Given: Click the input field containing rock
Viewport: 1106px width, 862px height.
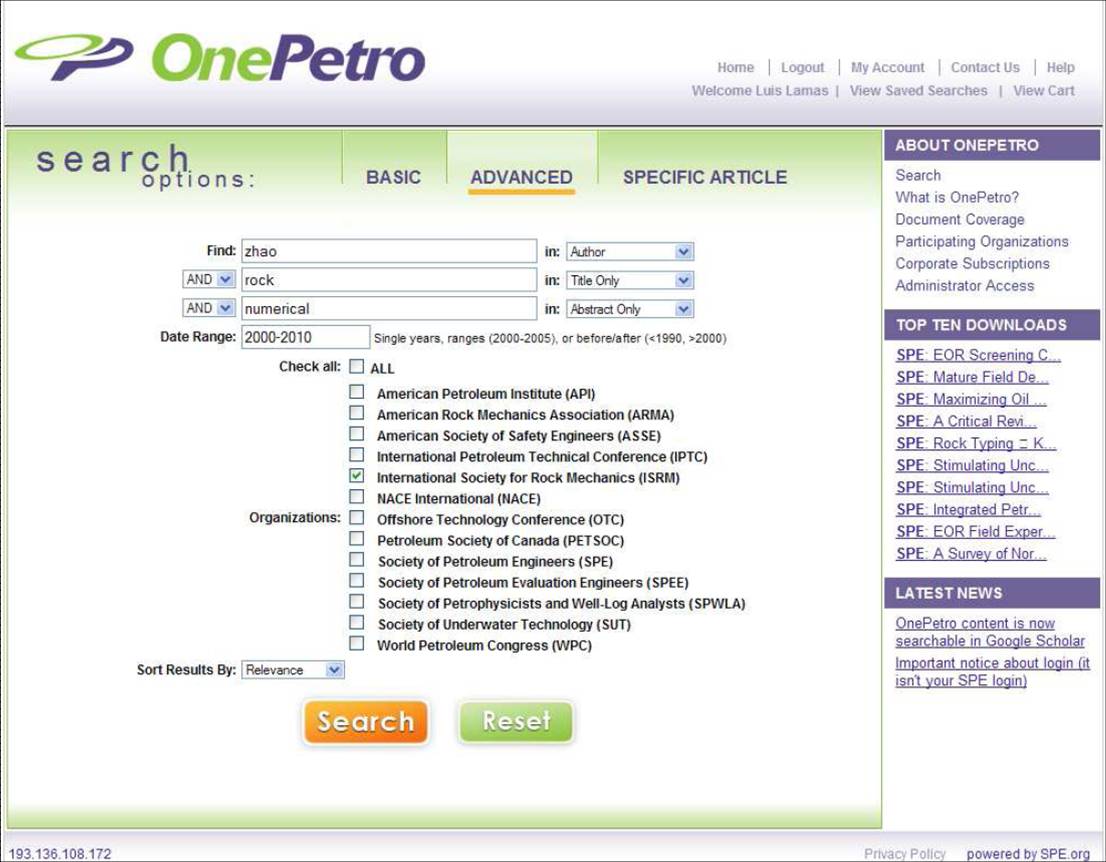Looking at the screenshot, I should tap(389, 280).
